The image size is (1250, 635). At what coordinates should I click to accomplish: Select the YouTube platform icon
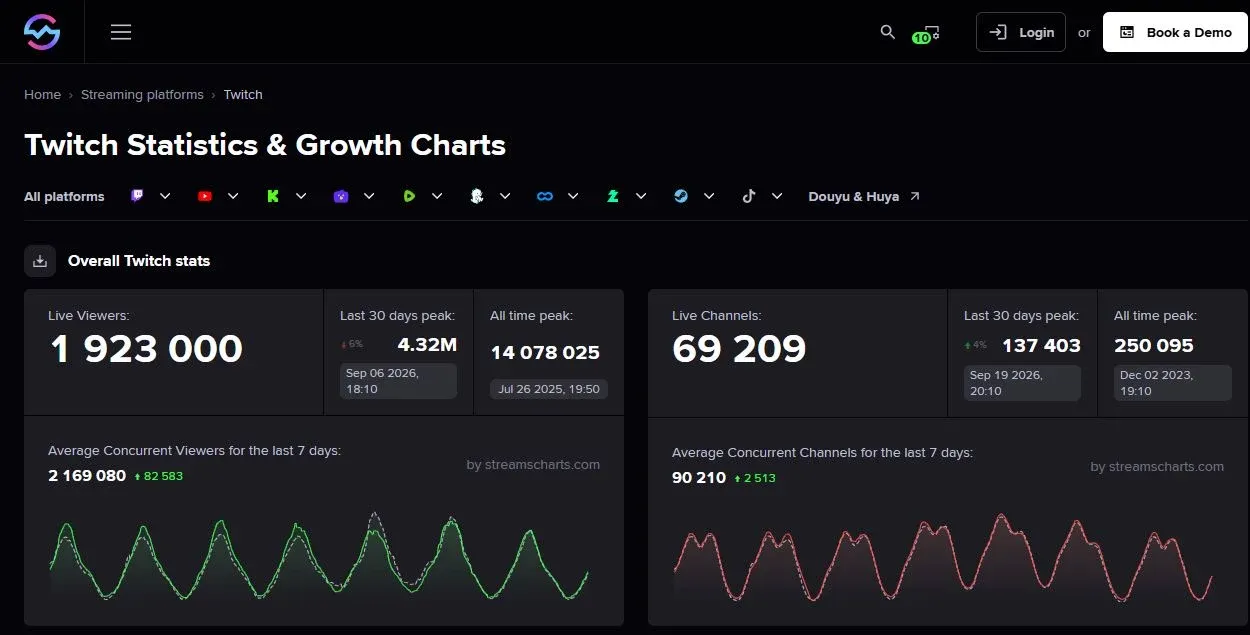tap(205, 196)
